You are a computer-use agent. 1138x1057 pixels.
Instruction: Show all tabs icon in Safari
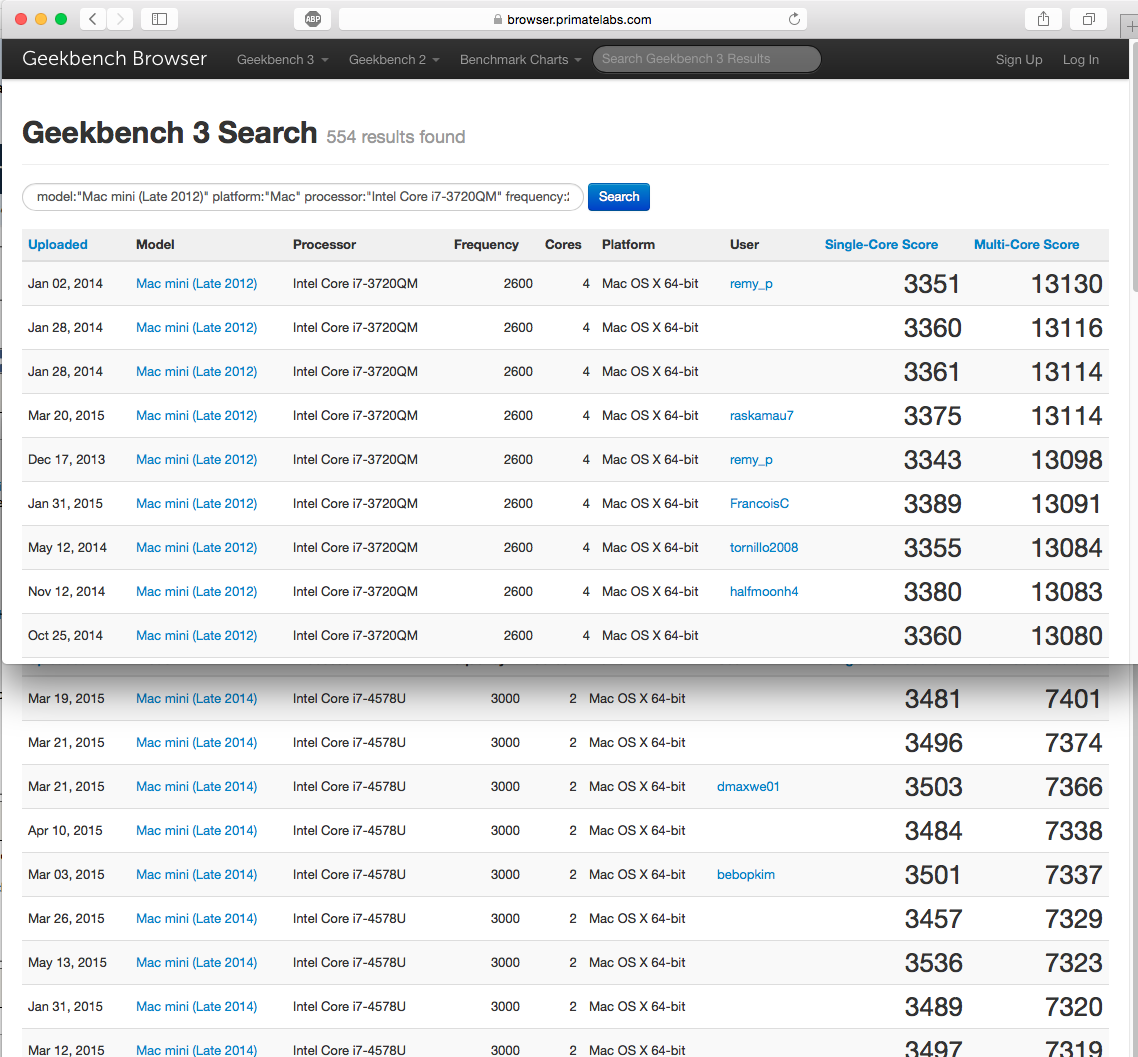point(1088,19)
